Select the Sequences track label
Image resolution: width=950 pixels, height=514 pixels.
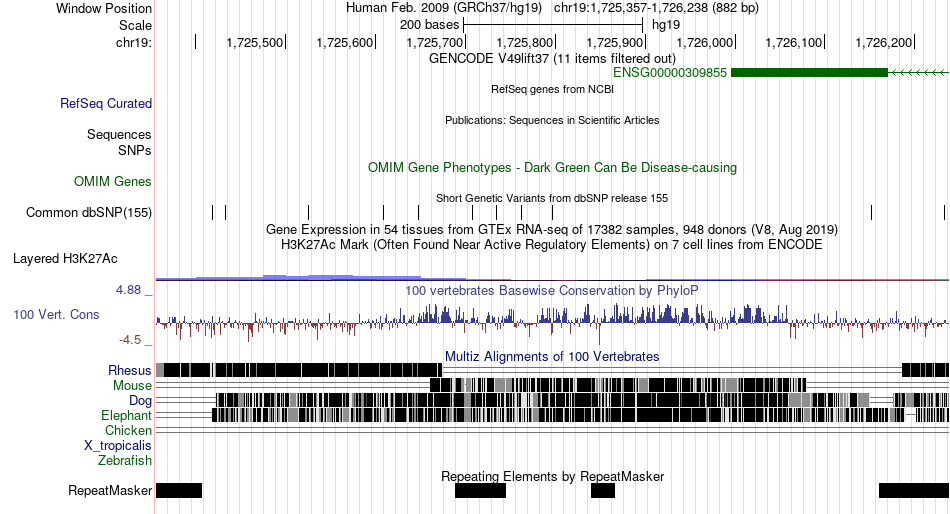pos(119,135)
